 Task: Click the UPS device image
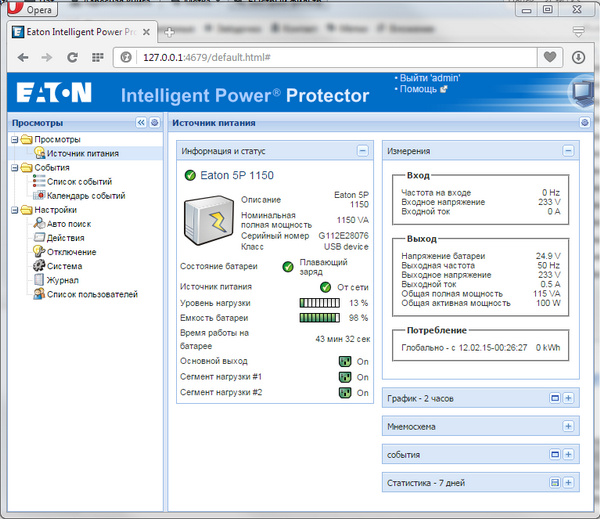[209, 220]
